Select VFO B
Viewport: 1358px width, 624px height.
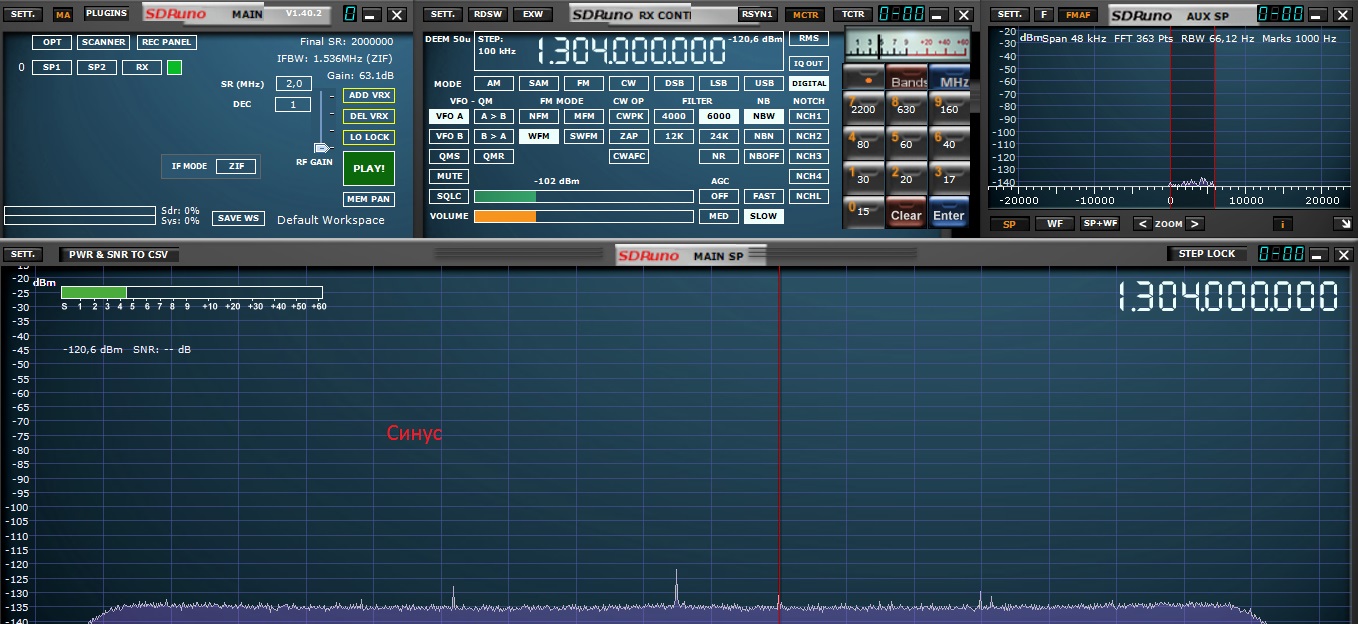(x=449, y=136)
